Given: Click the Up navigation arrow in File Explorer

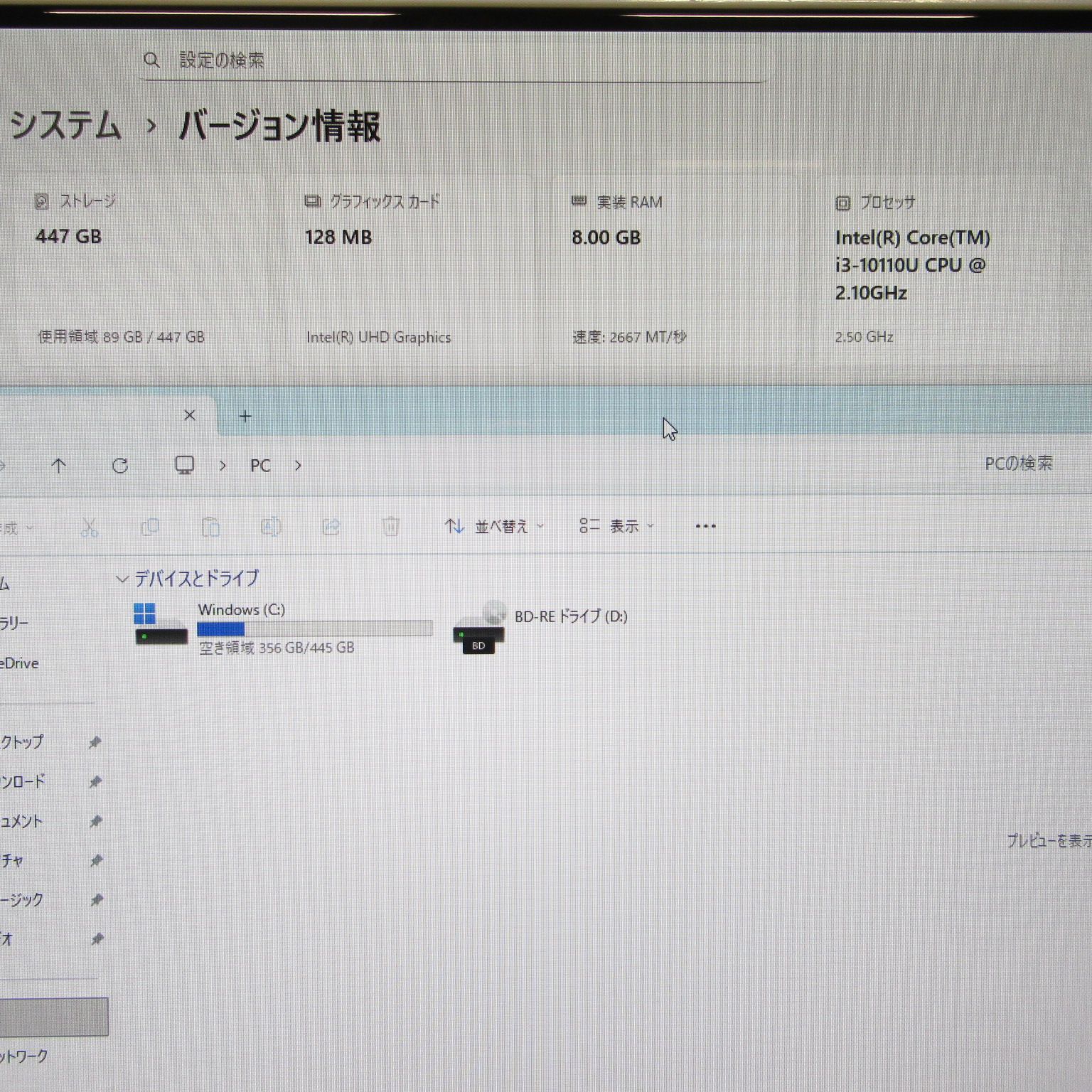Looking at the screenshot, I should click(59, 466).
